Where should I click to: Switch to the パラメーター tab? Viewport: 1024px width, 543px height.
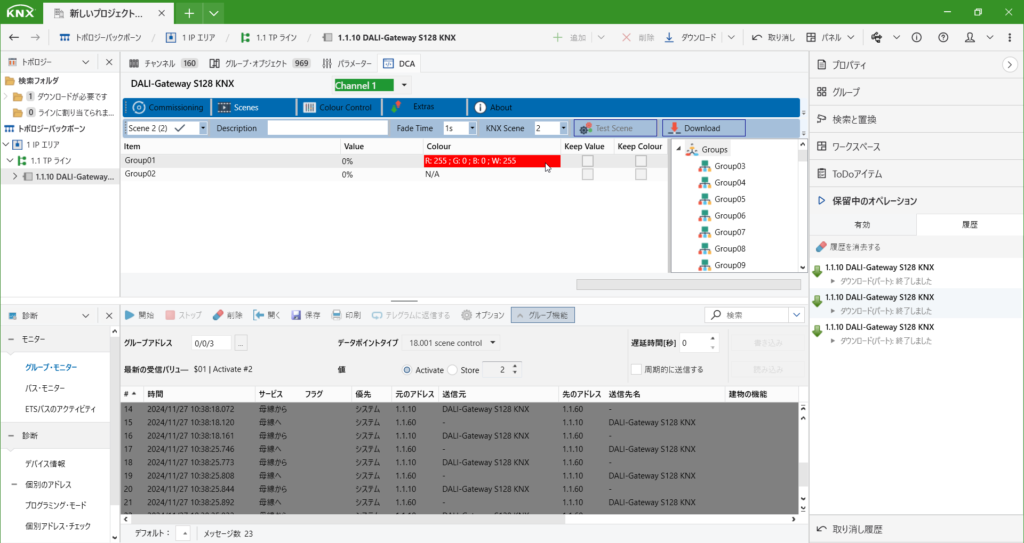[347, 63]
